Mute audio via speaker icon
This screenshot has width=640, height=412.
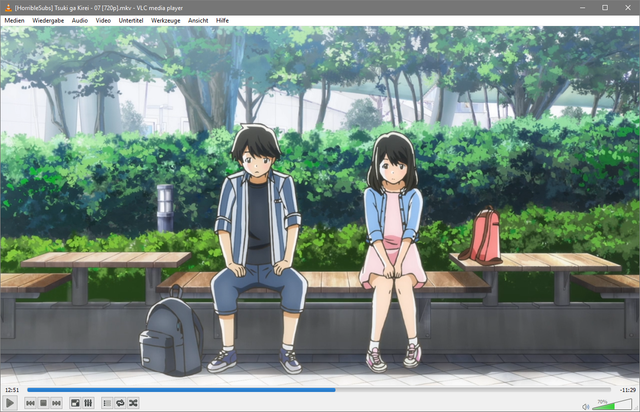[586, 406]
